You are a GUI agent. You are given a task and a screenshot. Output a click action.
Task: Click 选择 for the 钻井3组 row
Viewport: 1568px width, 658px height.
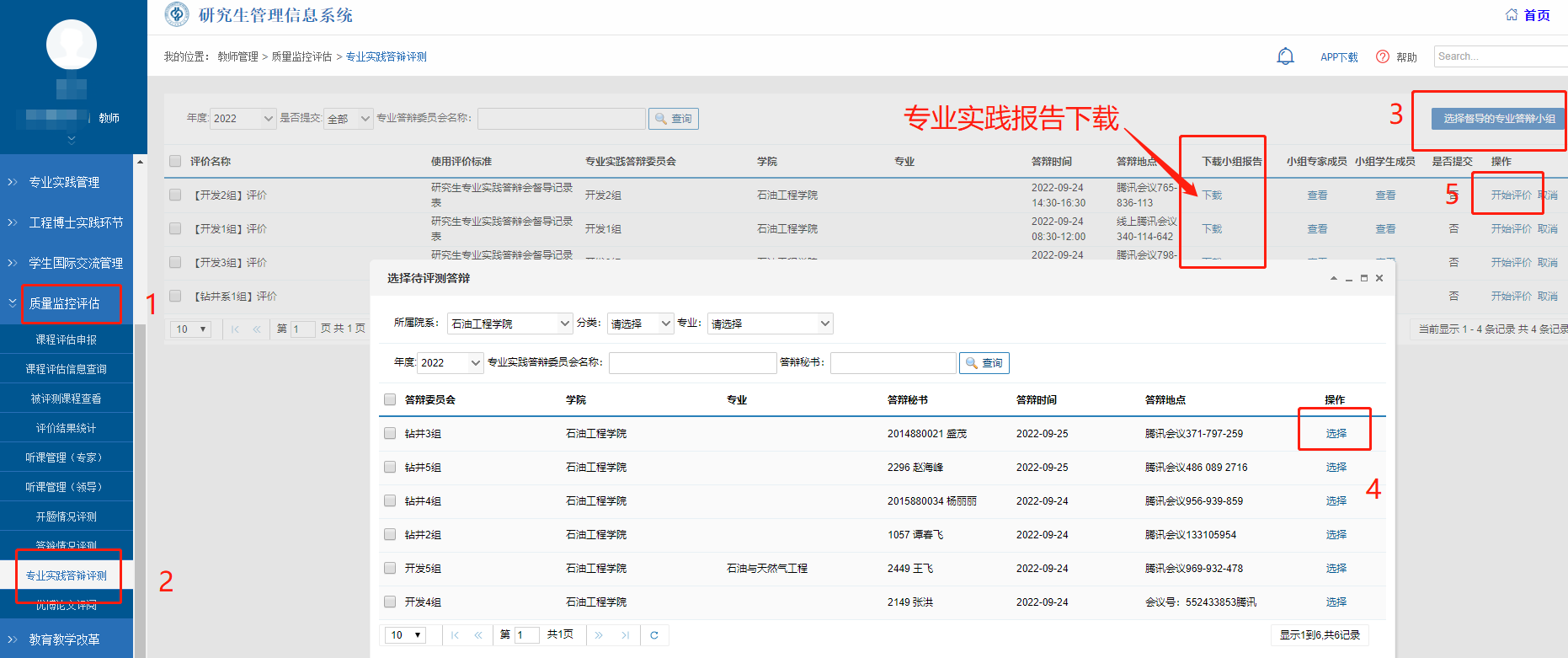(x=1336, y=433)
